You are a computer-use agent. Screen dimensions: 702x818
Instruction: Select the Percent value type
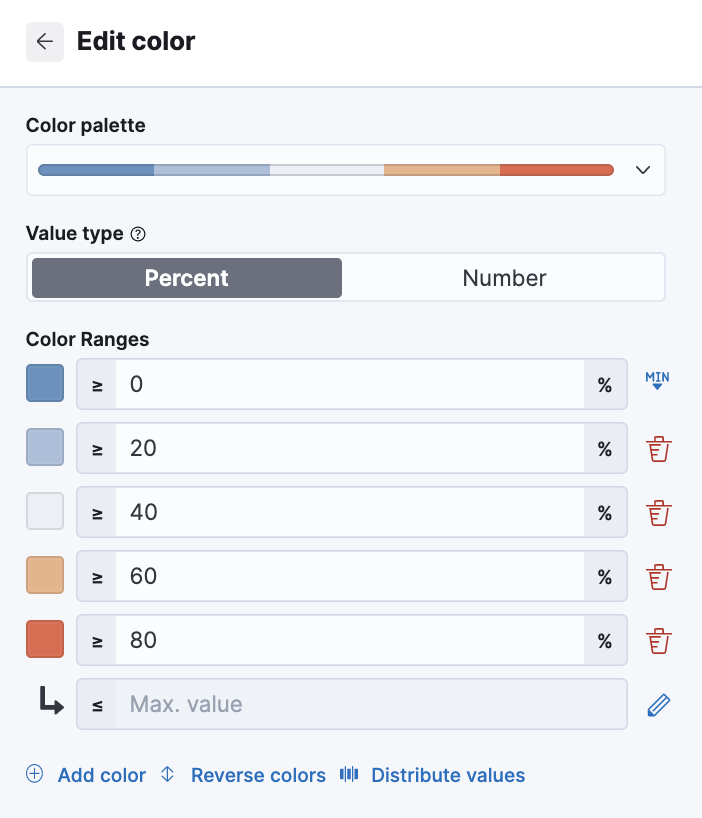187,278
